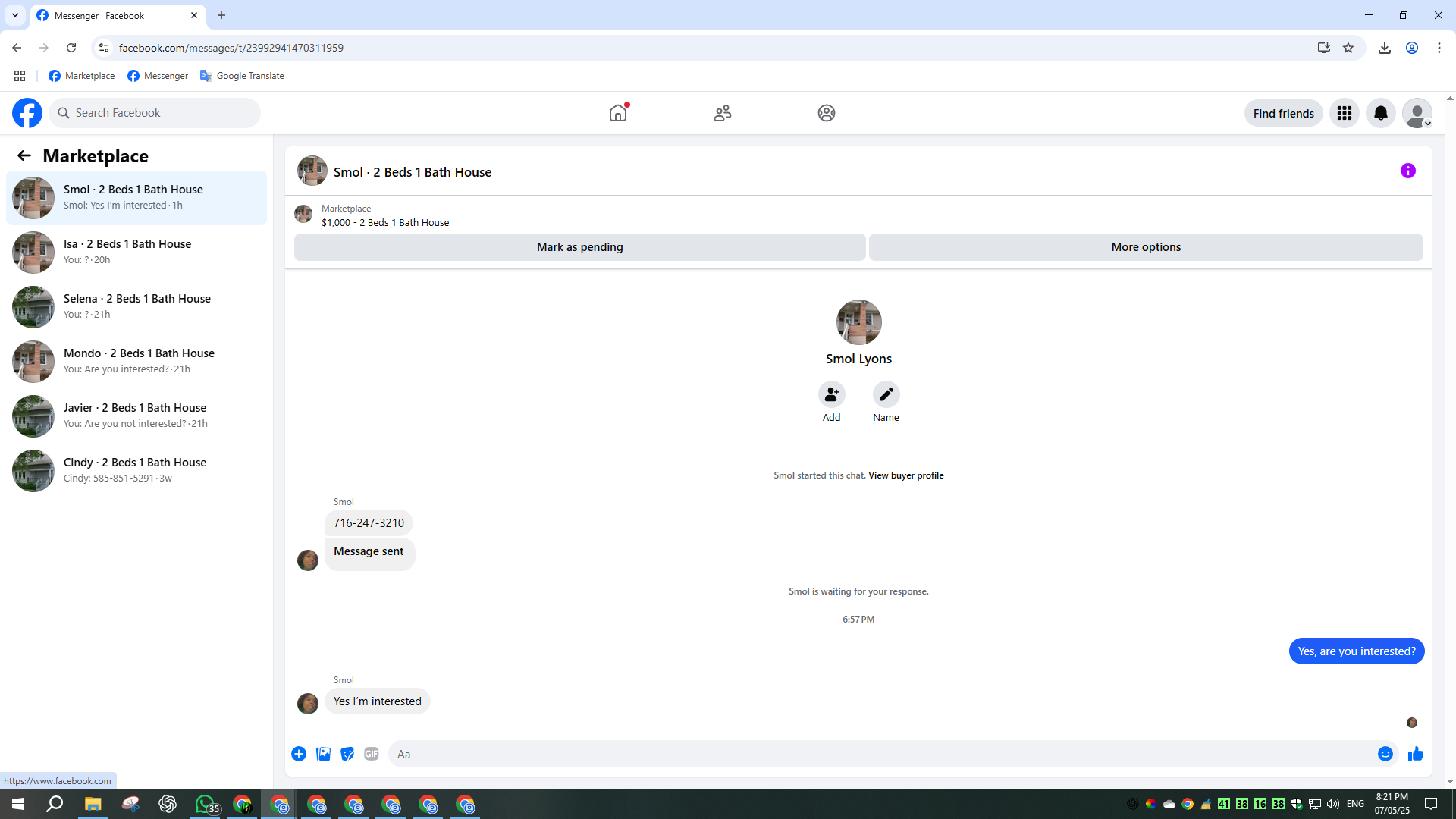
Task: Click Mark as pending button
Action: pos(579,247)
